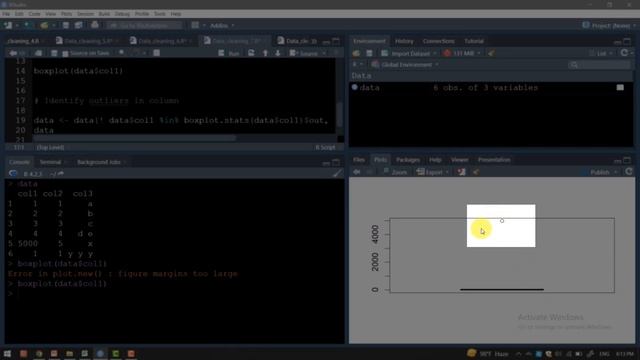This screenshot has width=640, height=360.
Task: Click the find/replace magnifier icon in editor
Action: pos(122,53)
